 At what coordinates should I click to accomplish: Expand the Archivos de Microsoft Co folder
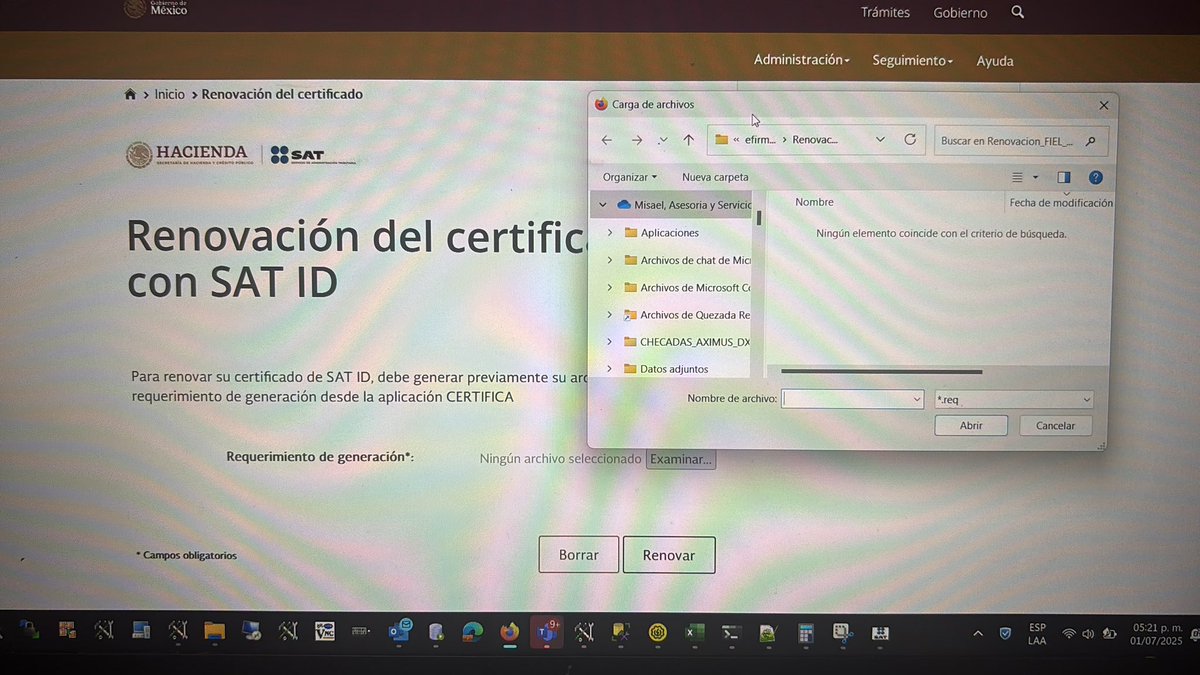[x=610, y=287]
